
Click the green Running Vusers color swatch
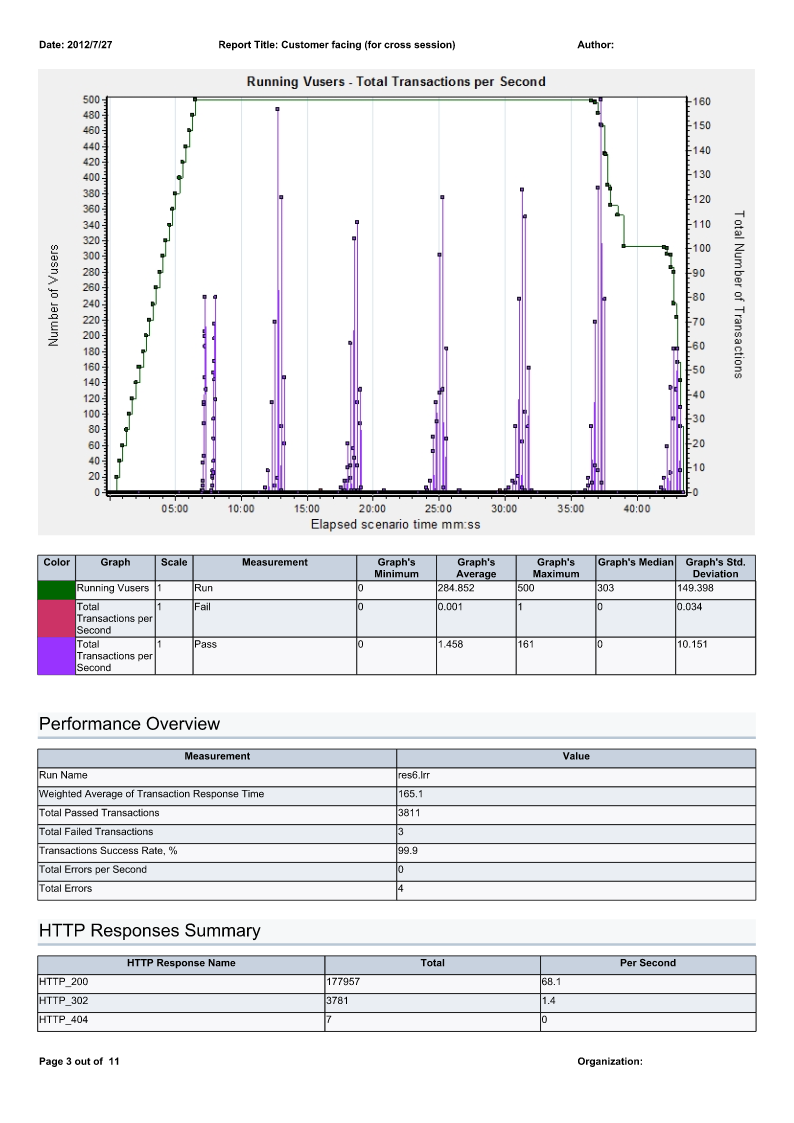(x=57, y=589)
